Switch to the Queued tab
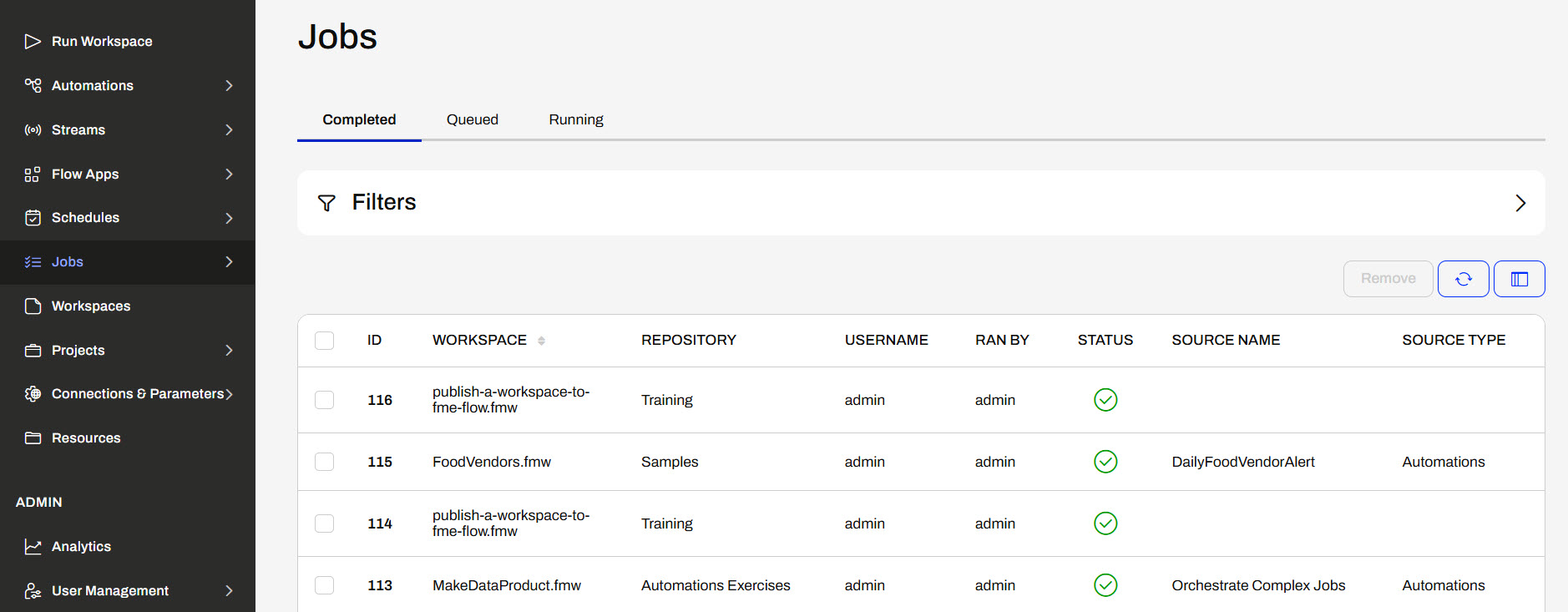The image size is (1568, 612). click(472, 119)
